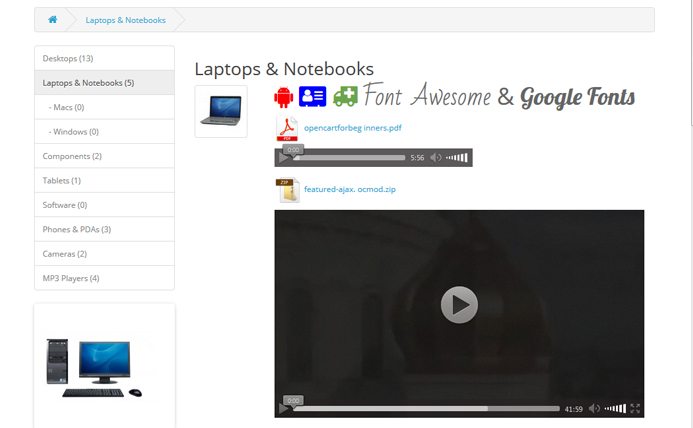This screenshot has width=693, height=428.
Task: Click the red Android icon
Action: click(x=283, y=97)
